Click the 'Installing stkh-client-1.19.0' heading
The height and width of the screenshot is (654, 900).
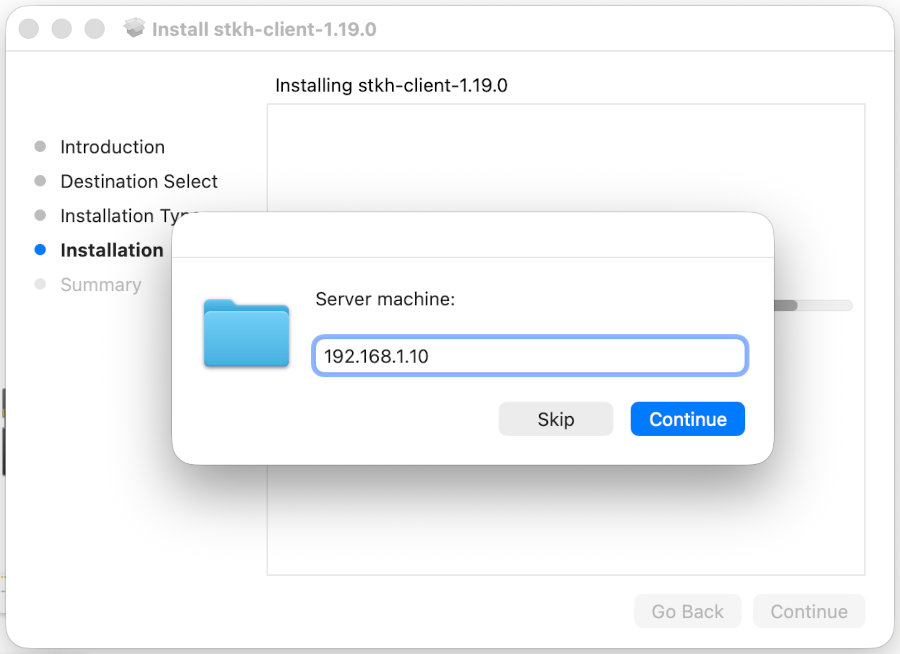(x=391, y=85)
